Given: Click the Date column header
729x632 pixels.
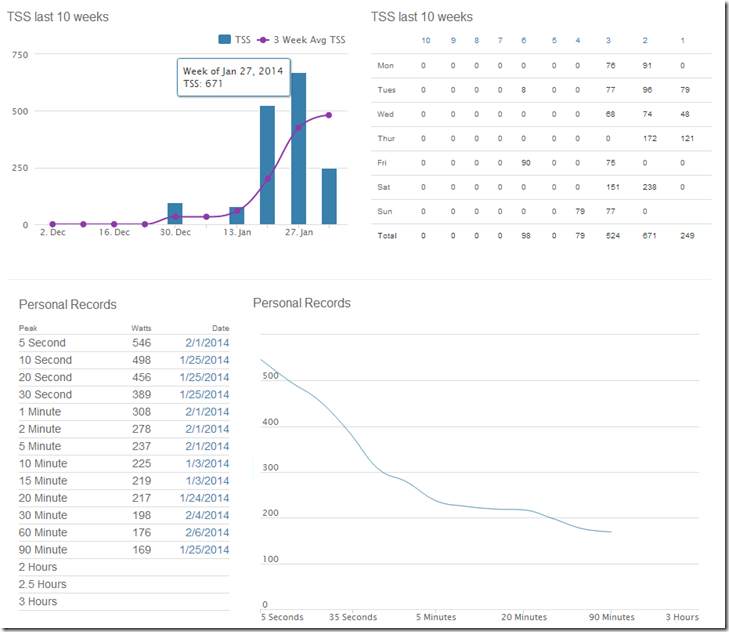Looking at the screenshot, I should (220, 328).
